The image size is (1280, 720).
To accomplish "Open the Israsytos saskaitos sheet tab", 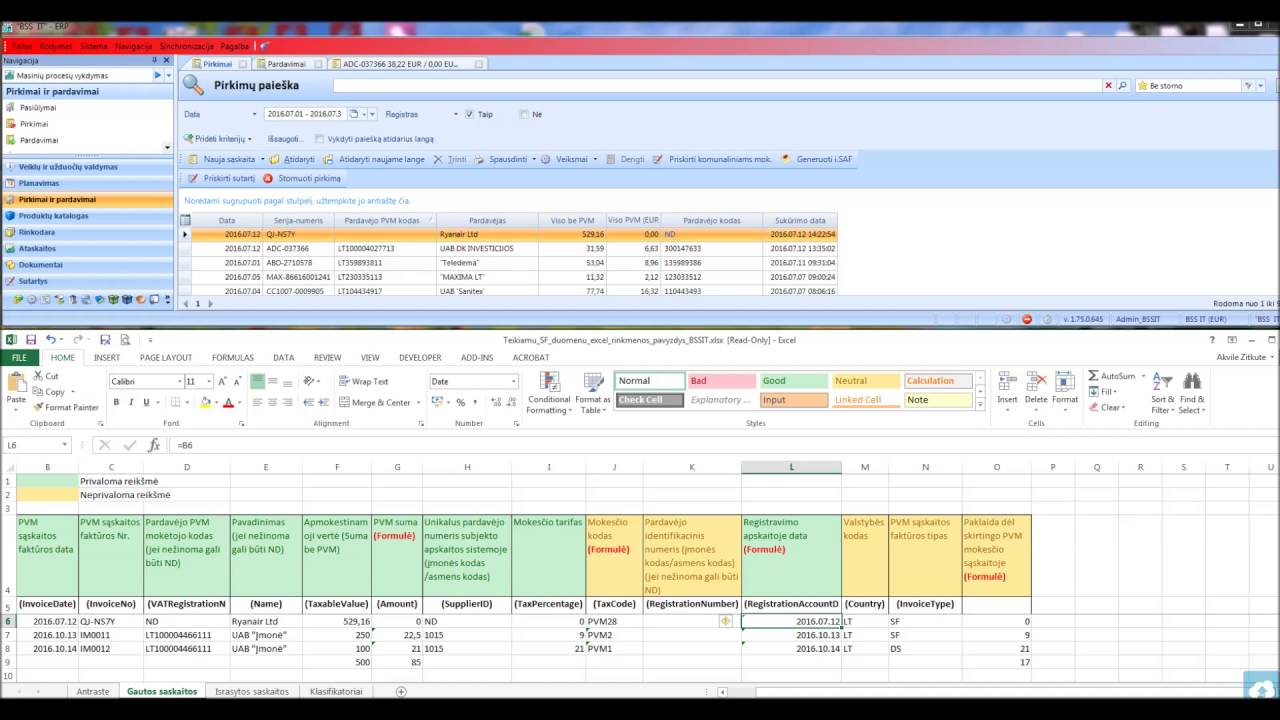I will pyautogui.click(x=252, y=691).
